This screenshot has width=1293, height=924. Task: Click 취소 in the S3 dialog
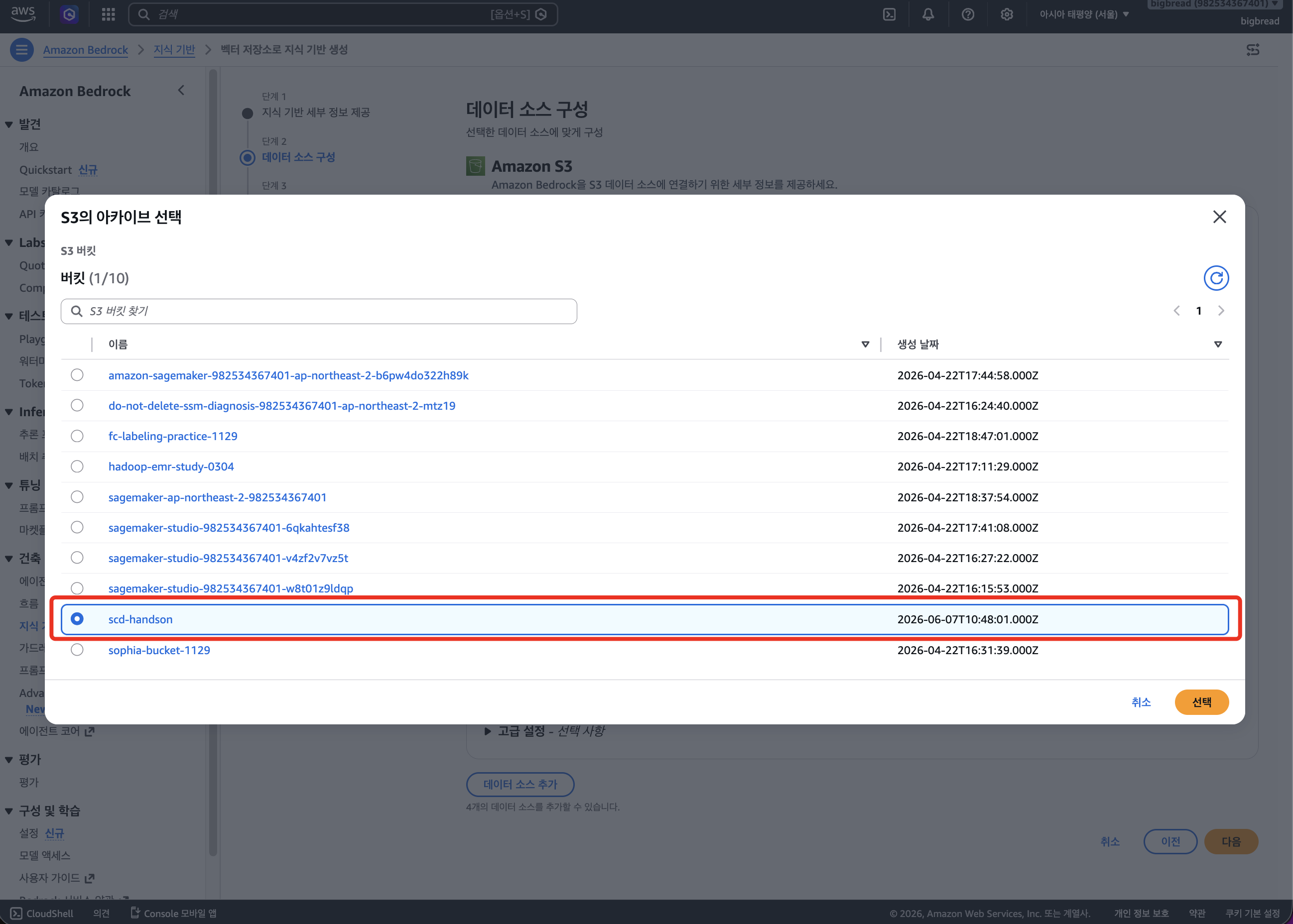(1141, 702)
